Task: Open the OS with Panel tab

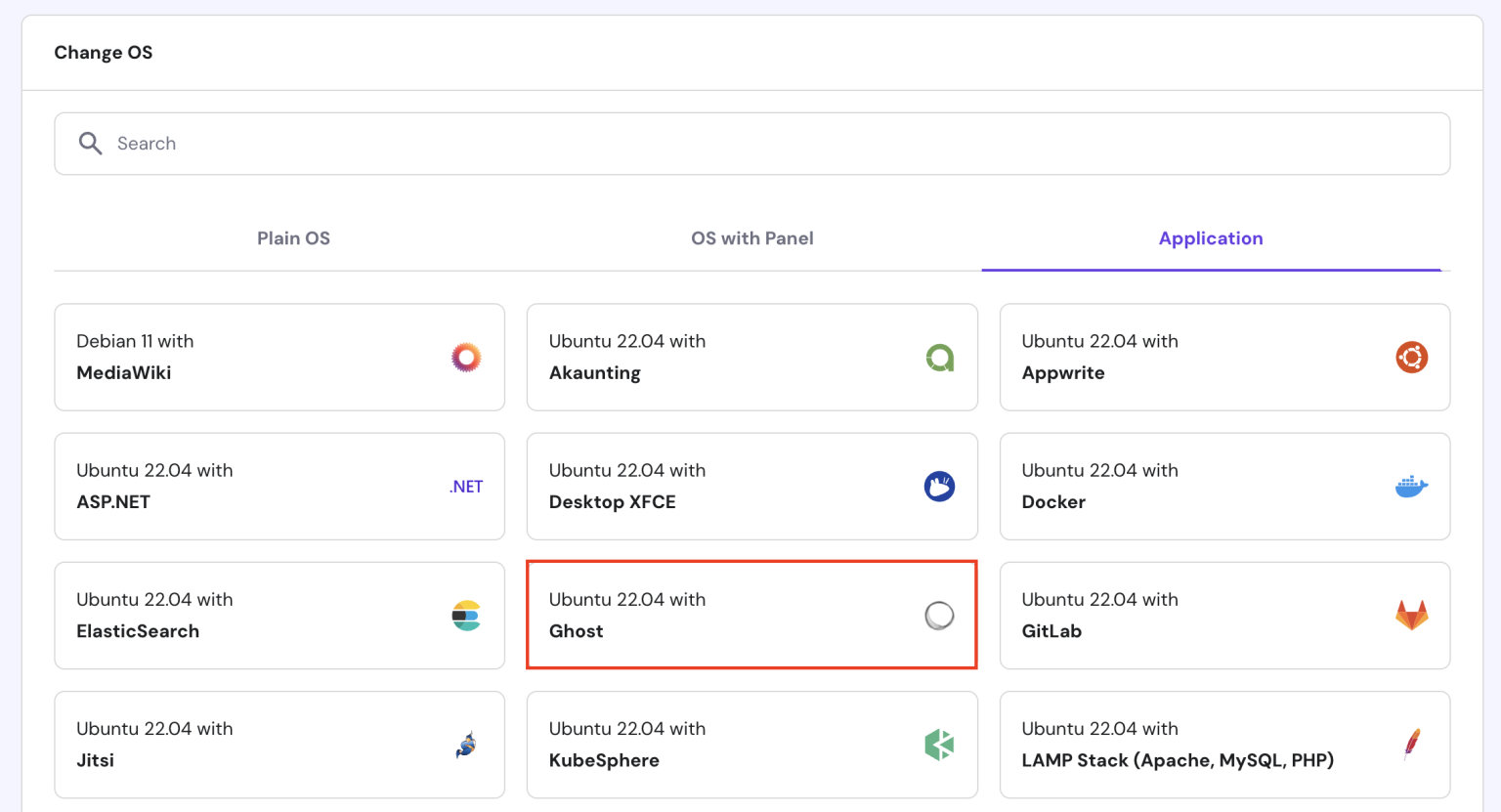Action: tap(751, 238)
